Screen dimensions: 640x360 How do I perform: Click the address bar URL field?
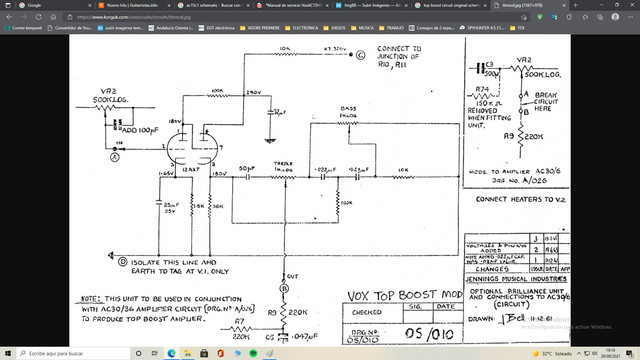coord(294,17)
